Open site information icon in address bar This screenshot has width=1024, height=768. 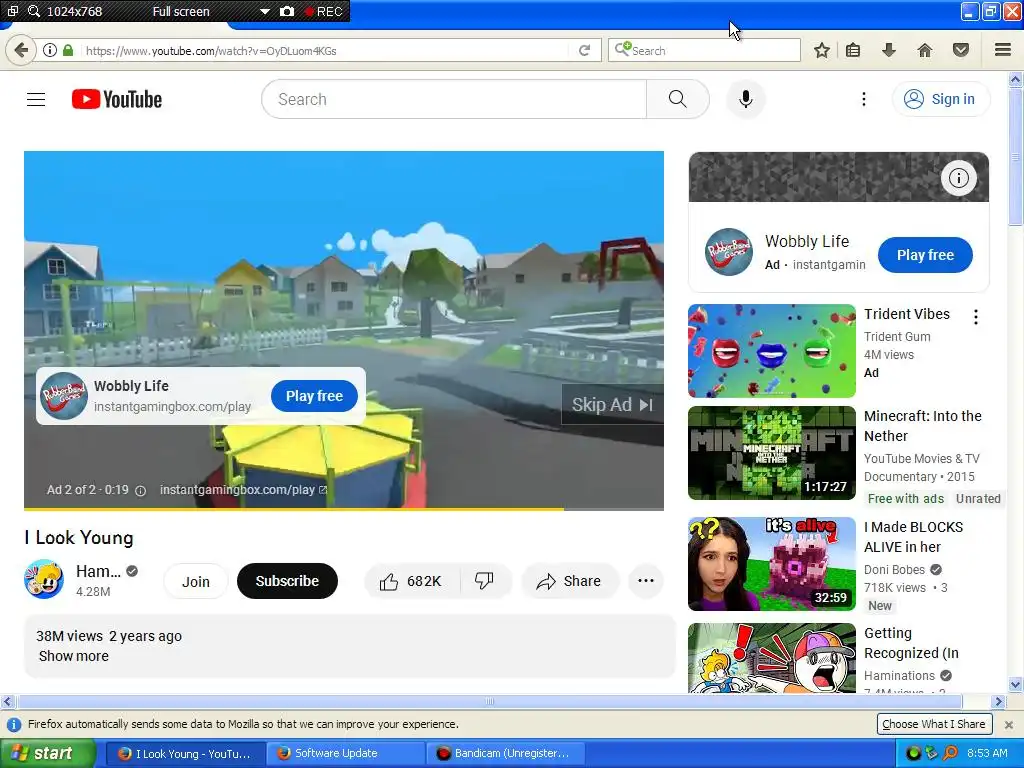tap(50, 50)
